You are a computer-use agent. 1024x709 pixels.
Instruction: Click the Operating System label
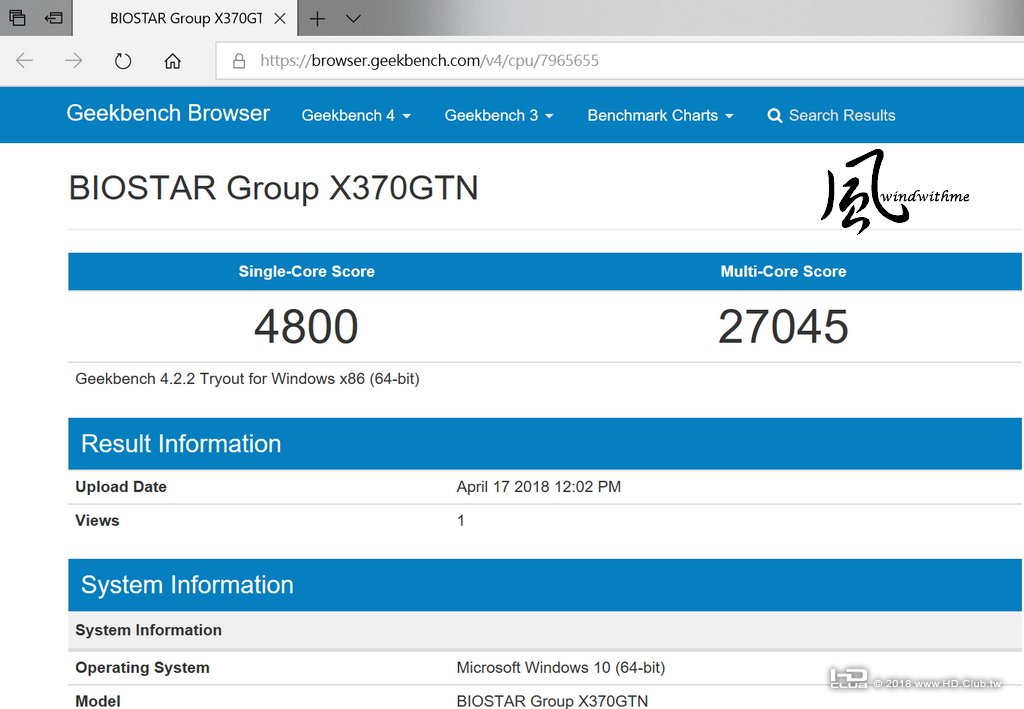click(x=142, y=668)
